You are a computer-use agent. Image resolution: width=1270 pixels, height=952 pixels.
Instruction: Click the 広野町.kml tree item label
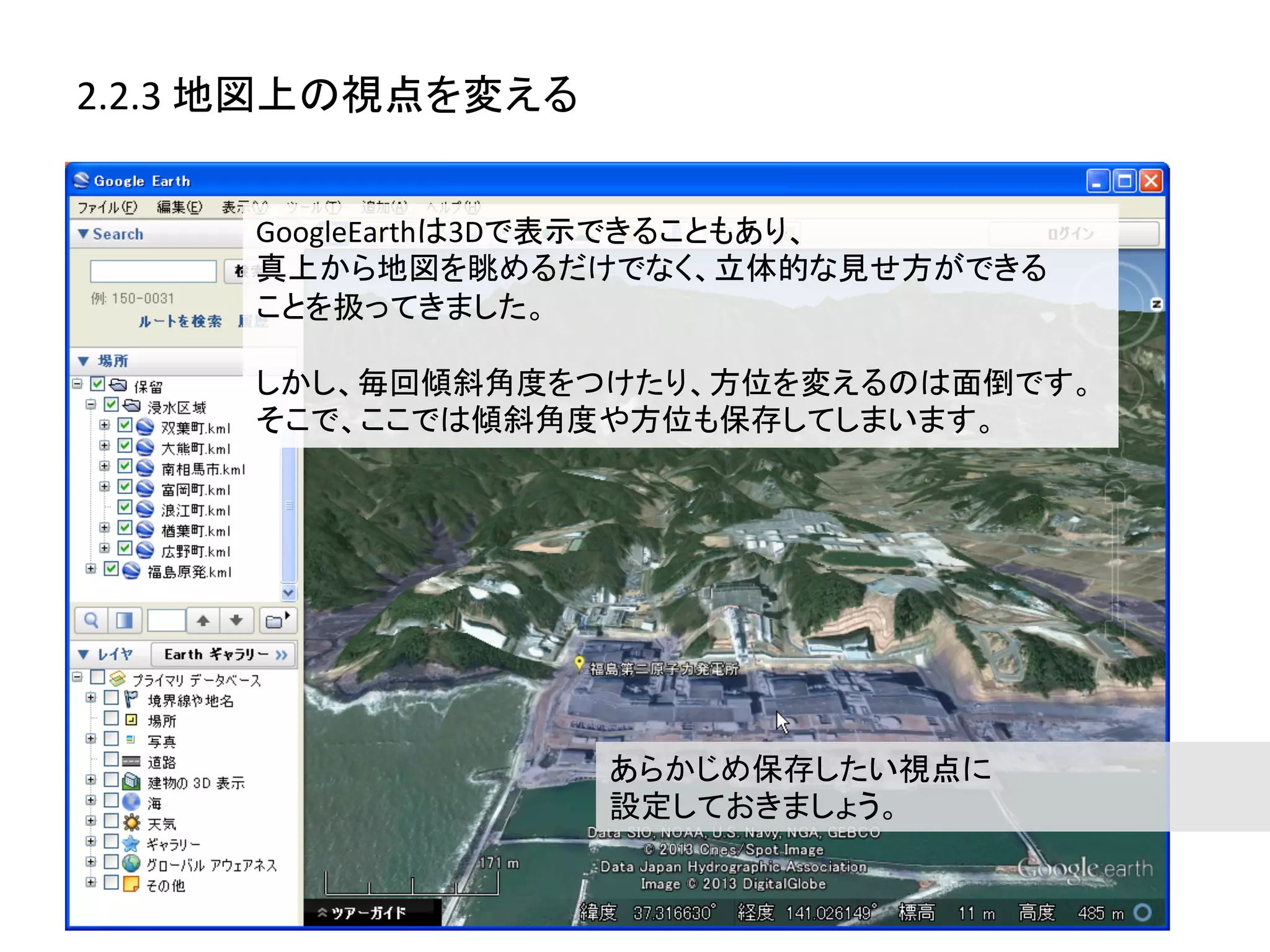tap(196, 551)
